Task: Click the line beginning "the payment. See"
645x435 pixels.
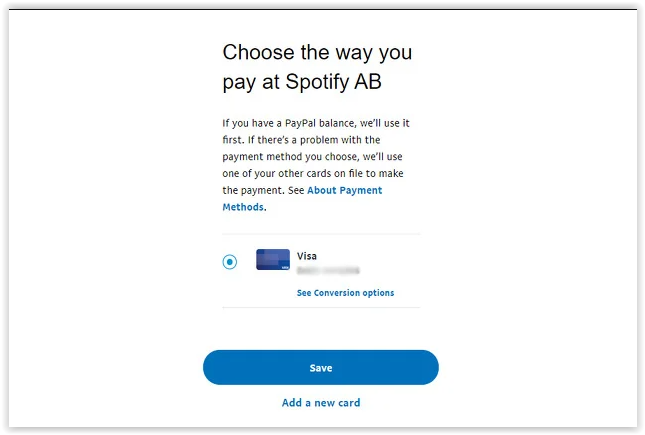Action: [x=263, y=190]
